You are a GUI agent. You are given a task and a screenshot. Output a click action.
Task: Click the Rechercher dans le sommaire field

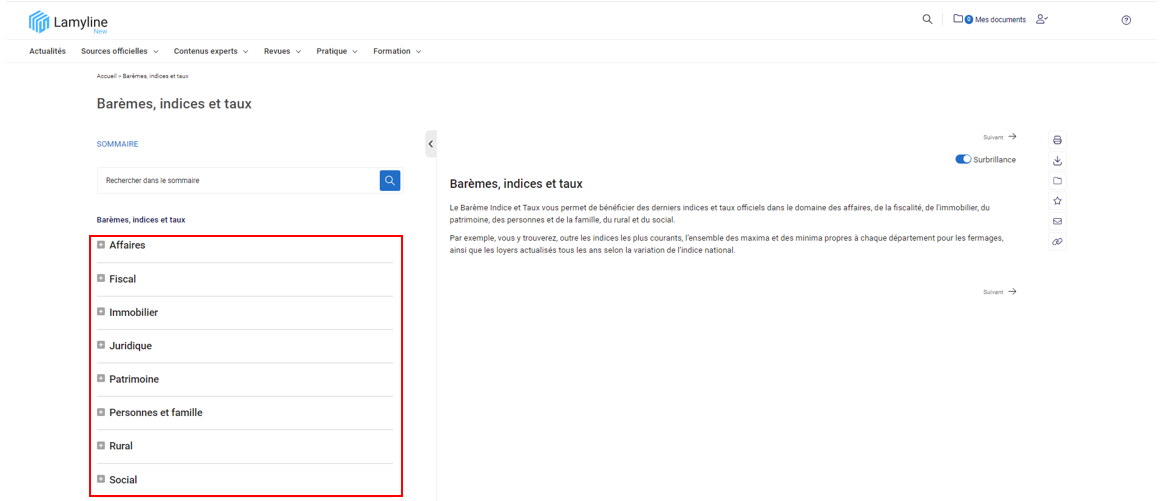point(237,180)
